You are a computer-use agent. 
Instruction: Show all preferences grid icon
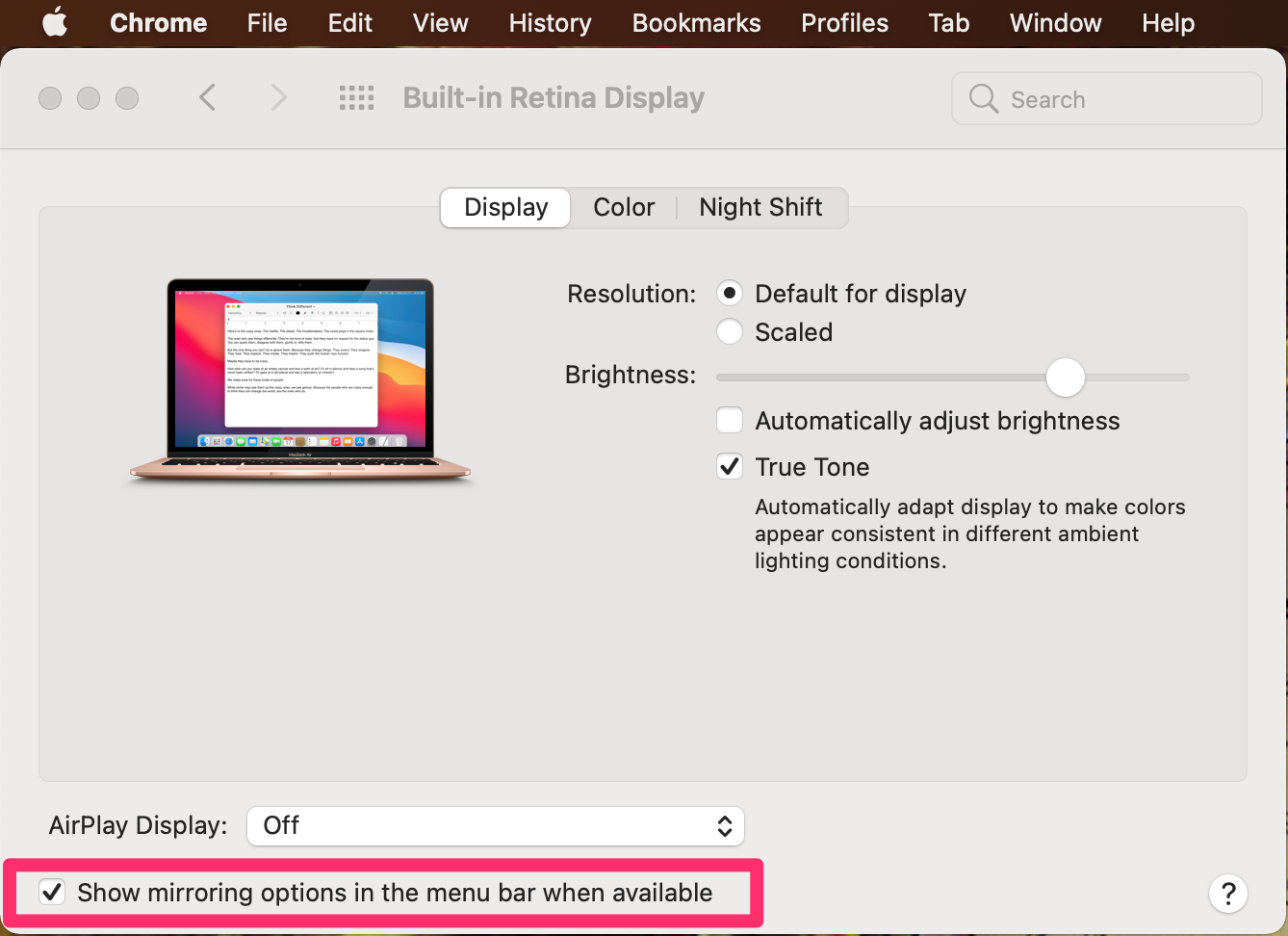(x=356, y=97)
